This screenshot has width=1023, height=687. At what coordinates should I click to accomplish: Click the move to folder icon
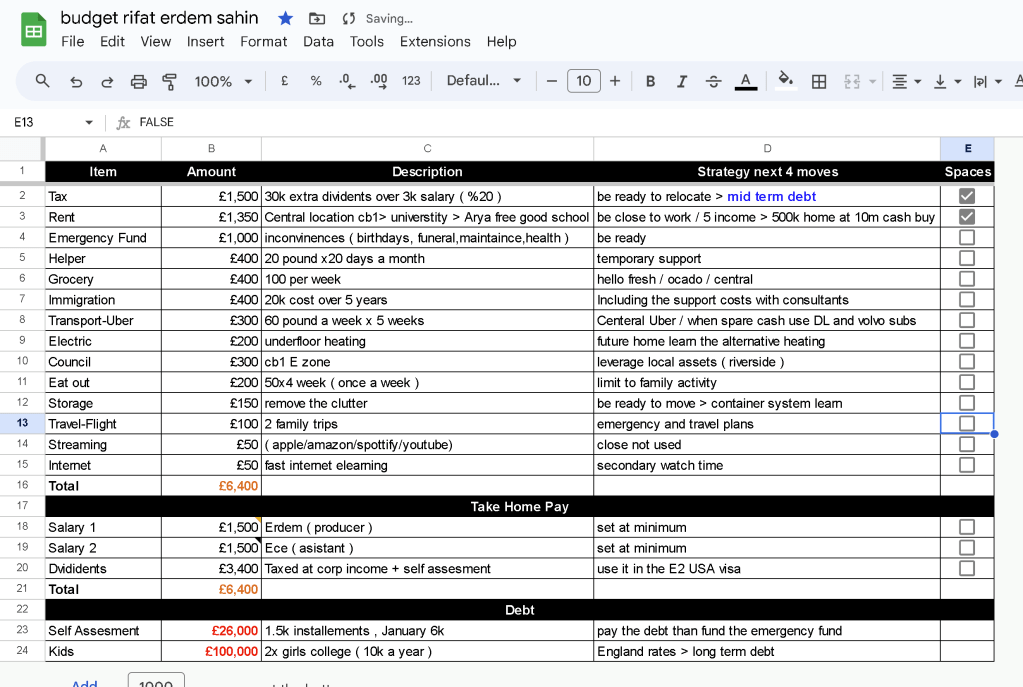tap(317, 18)
